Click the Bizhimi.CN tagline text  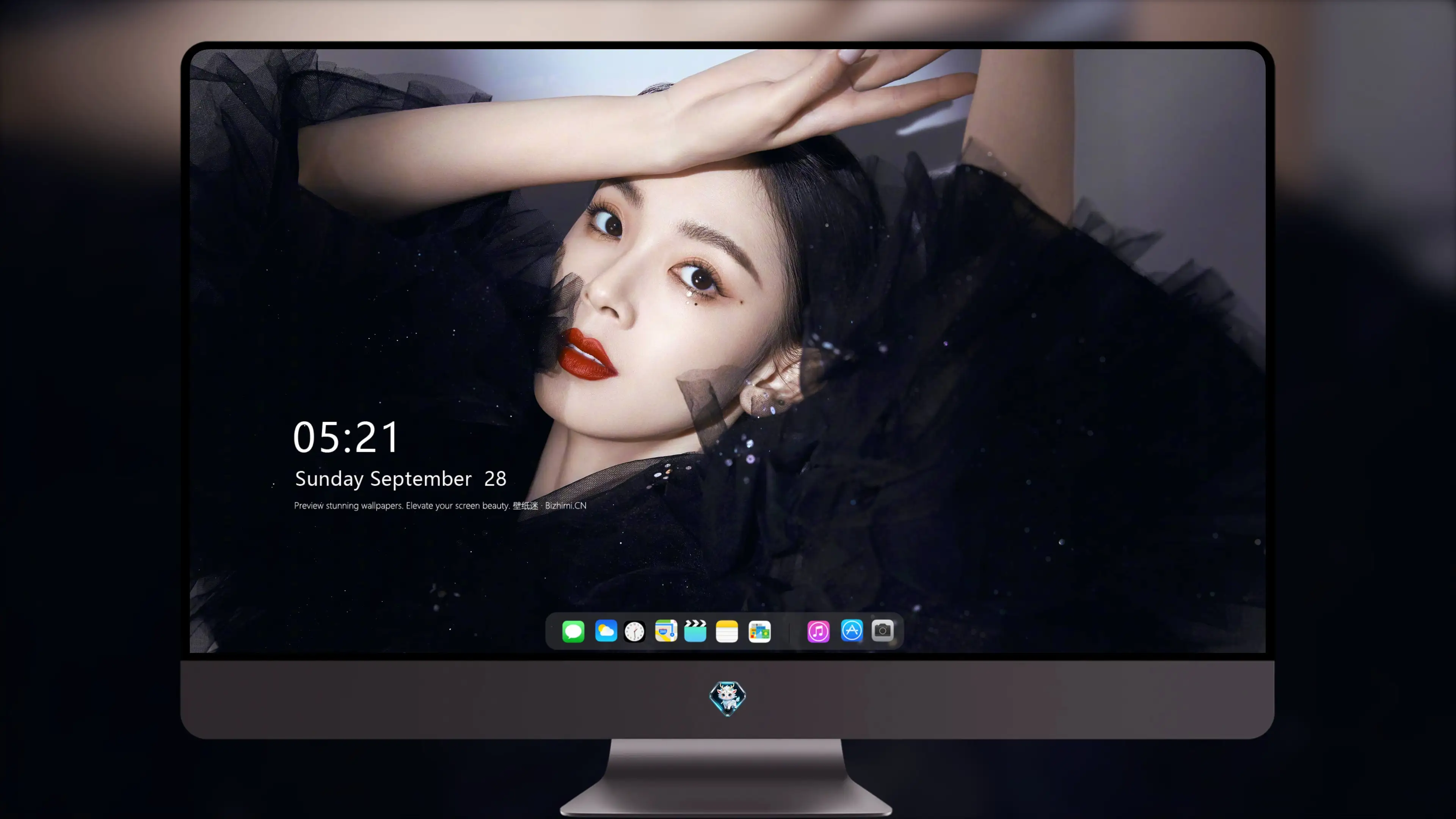click(440, 505)
